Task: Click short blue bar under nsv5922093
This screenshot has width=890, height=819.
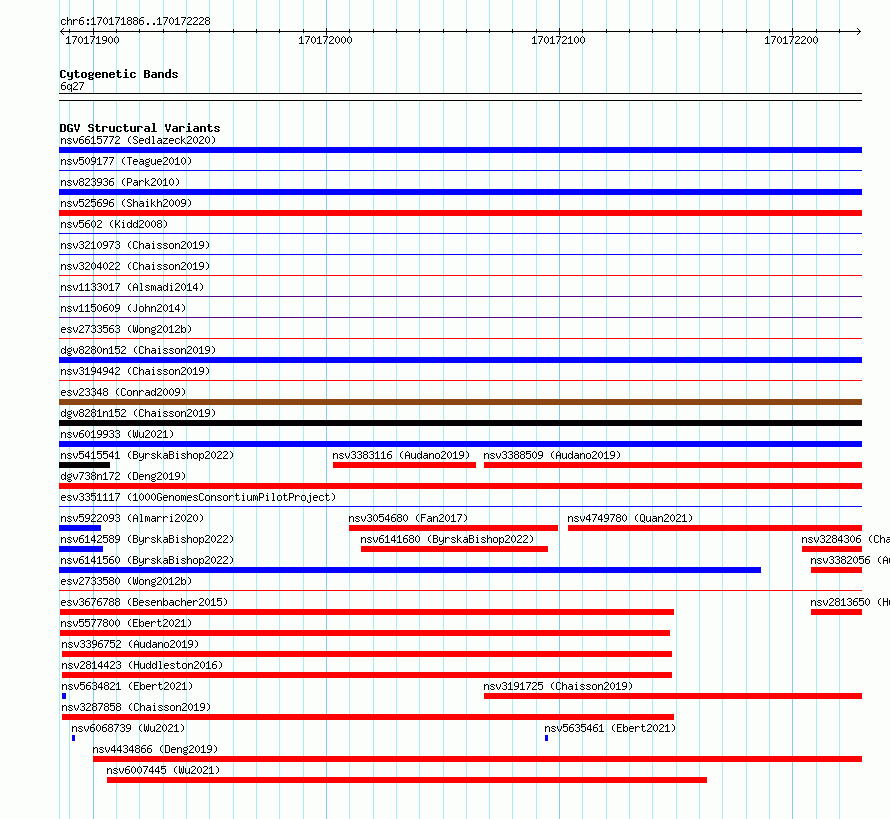Action: click(80, 528)
